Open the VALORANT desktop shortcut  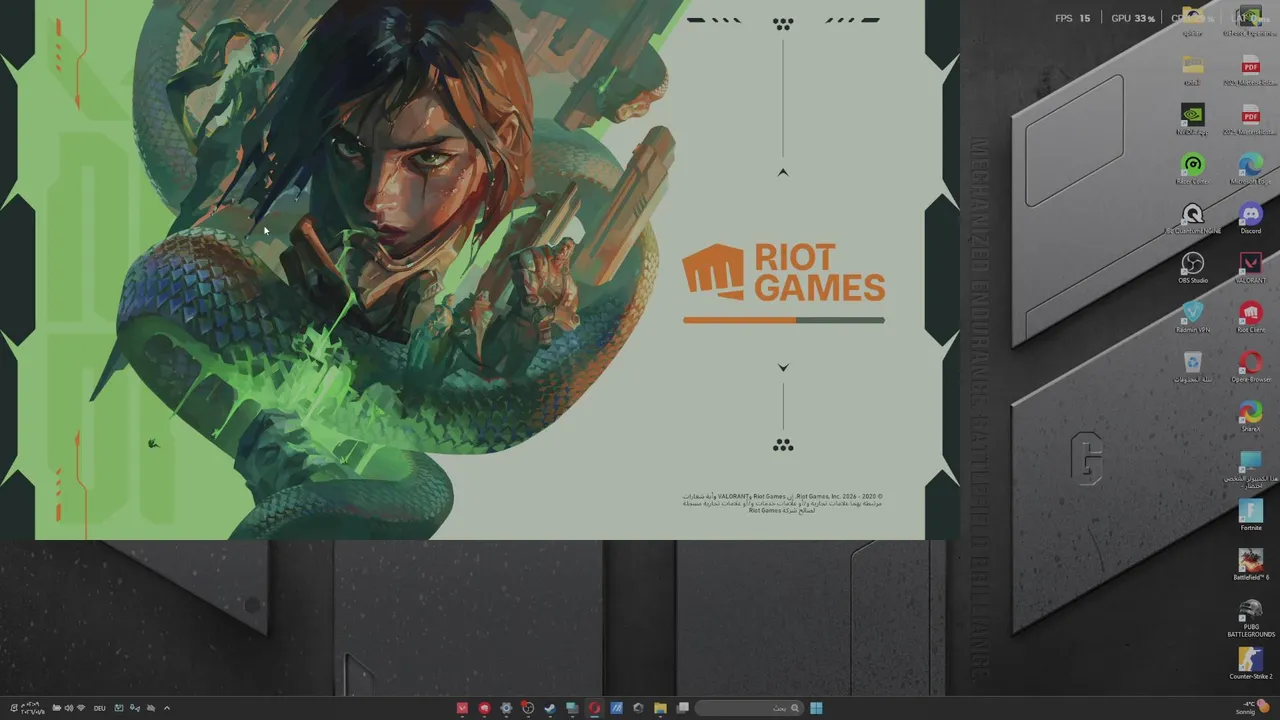click(1250, 268)
